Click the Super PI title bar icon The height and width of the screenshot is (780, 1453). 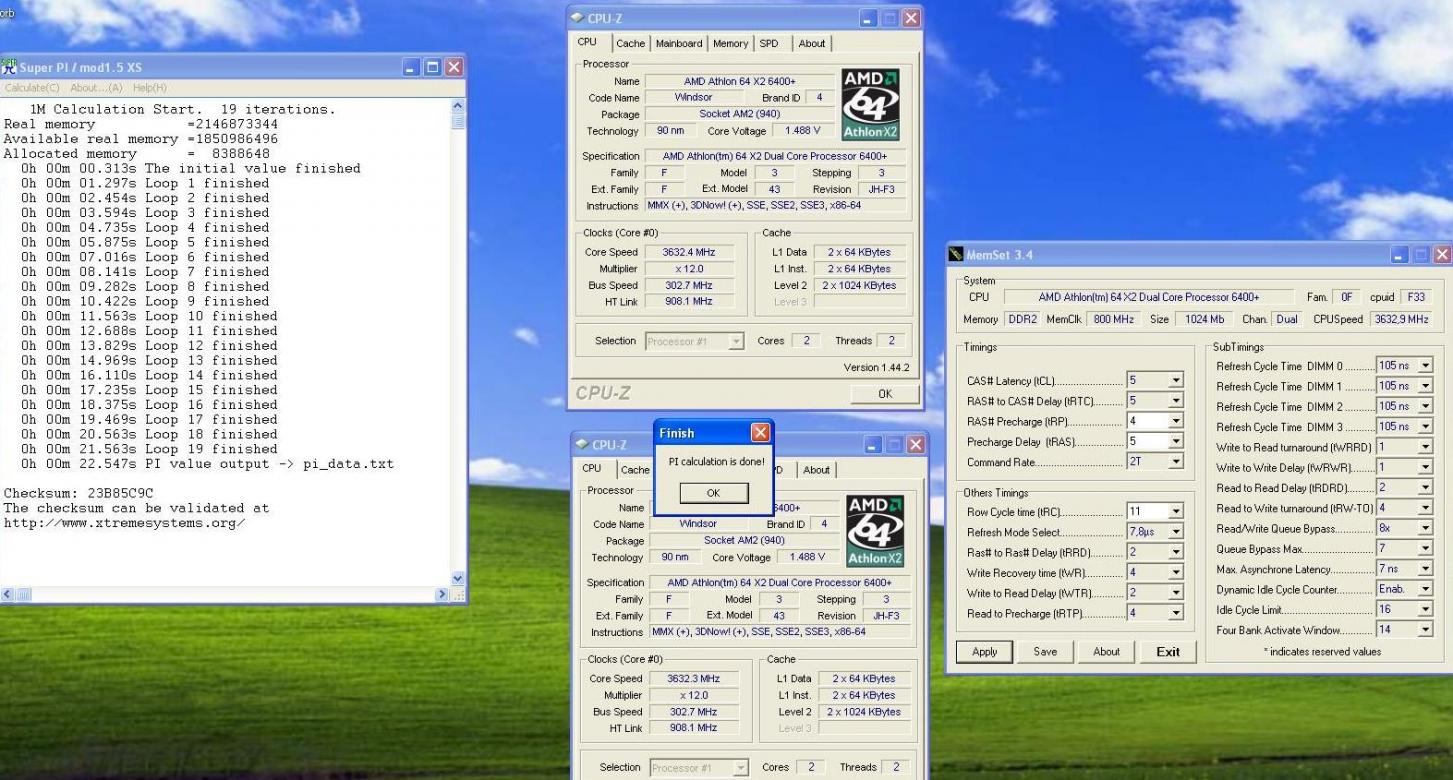pos(9,67)
